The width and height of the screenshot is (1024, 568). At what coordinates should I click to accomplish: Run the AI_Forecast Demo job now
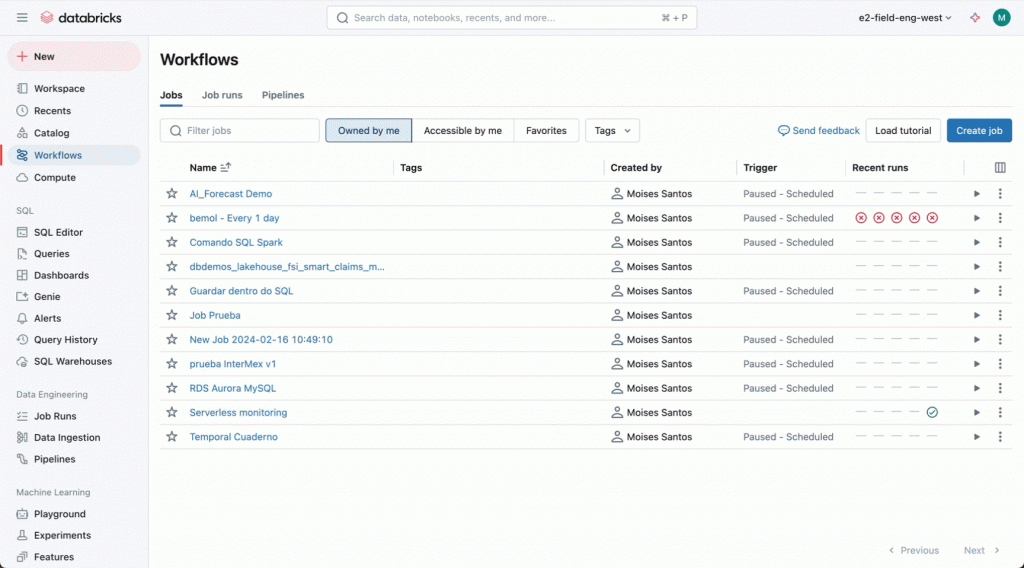(977, 194)
